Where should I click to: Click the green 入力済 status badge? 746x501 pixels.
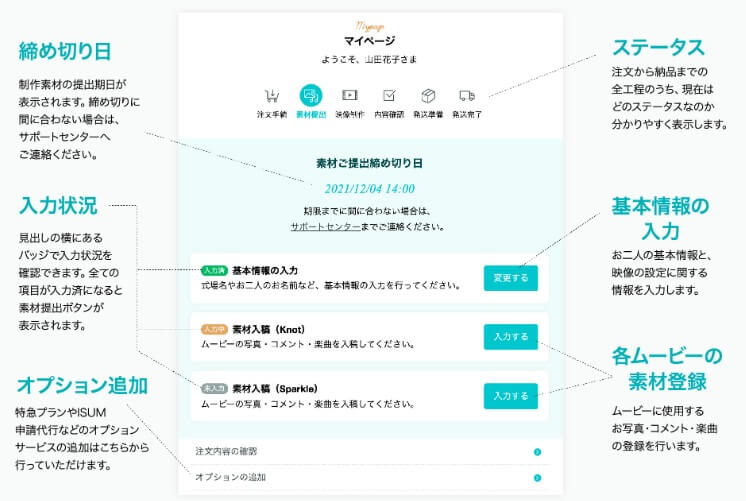(214, 270)
